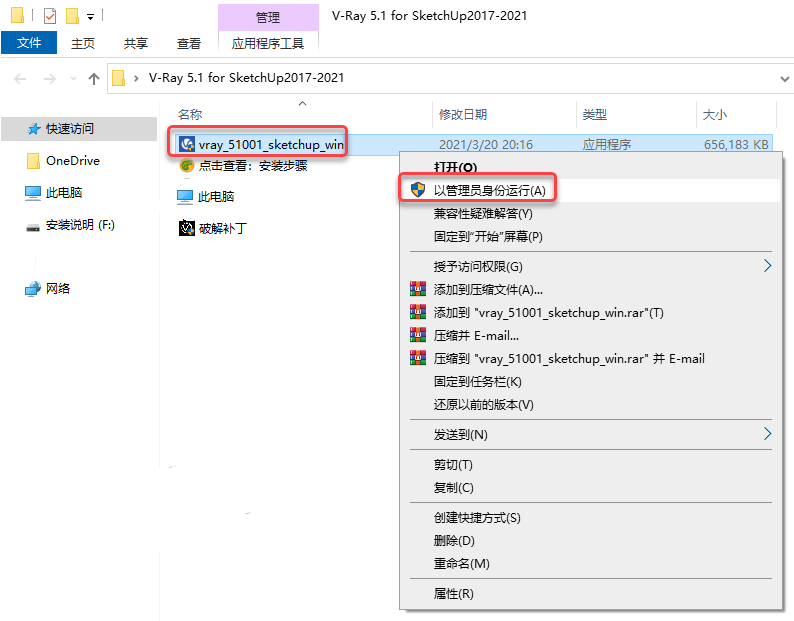Click the 此电脑 shortcut icon in file list
This screenshot has width=794, height=621.
click(x=185, y=197)
